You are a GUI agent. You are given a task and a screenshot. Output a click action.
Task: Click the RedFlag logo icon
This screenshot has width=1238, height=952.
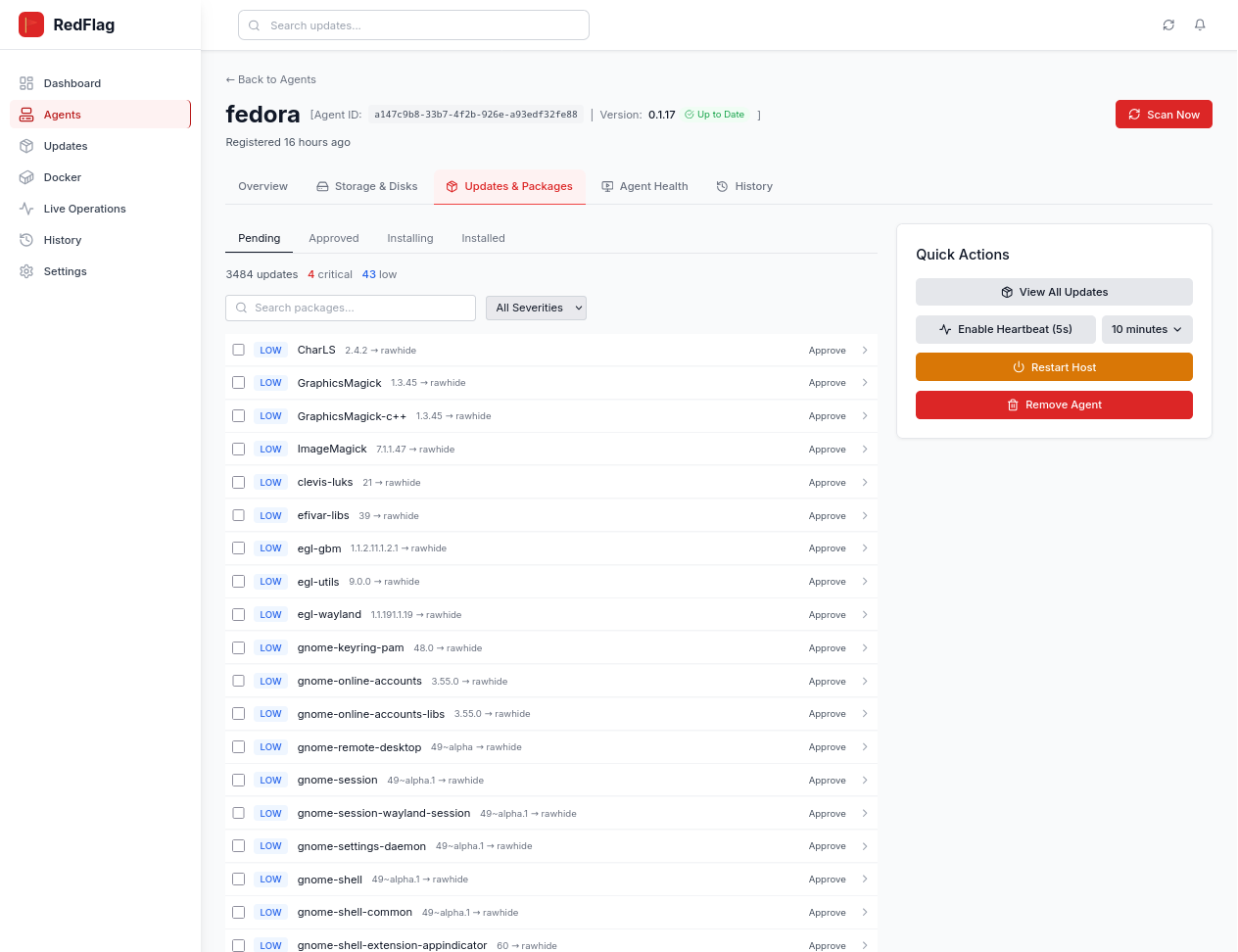[31, 24]
